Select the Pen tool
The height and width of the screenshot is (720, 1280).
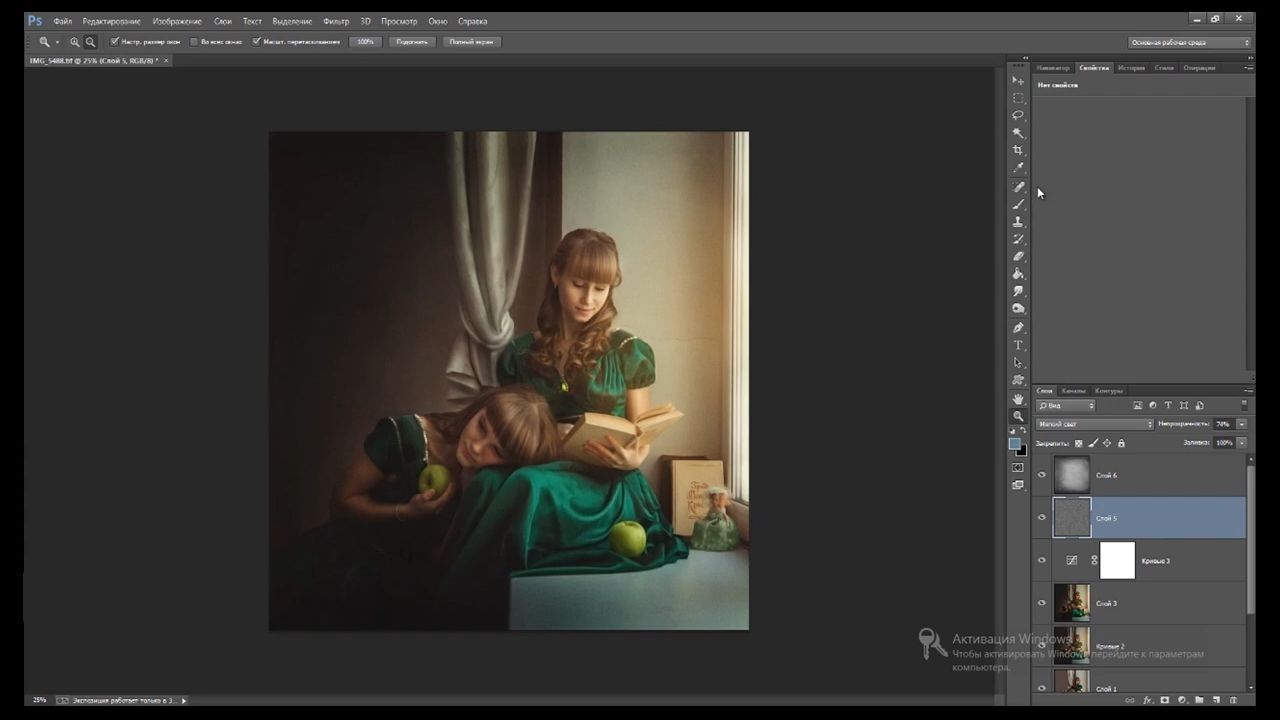(x=1018, y=328)
